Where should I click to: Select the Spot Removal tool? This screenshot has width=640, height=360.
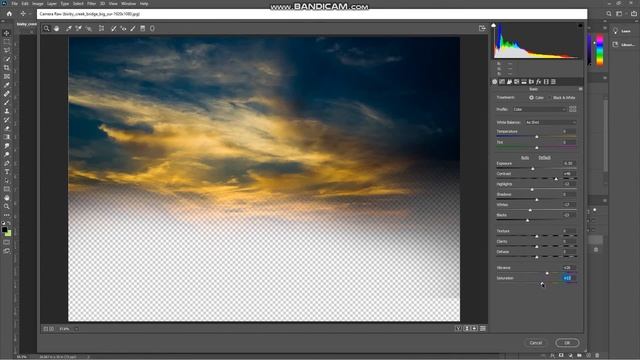pyautogui.click(x=113, y=29)
